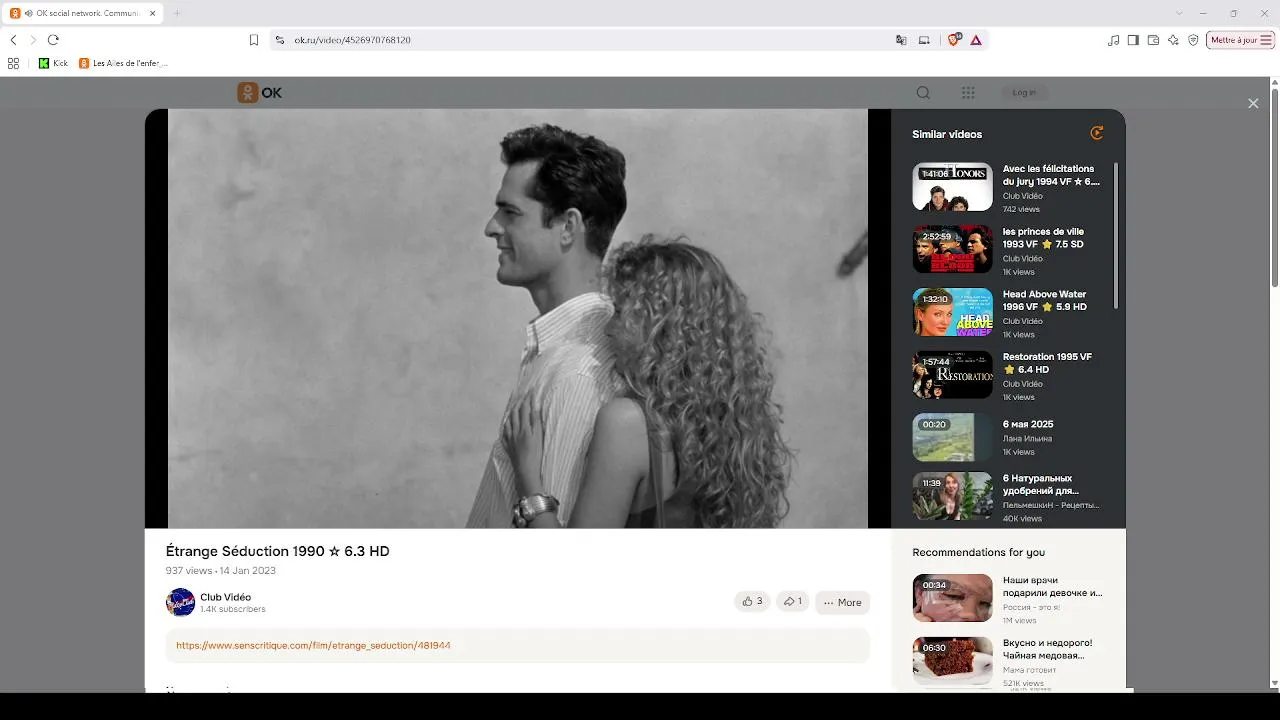Screen dimensions: 1280x720
Task: Open the VPN shield icon
Action: [1193, 40]
